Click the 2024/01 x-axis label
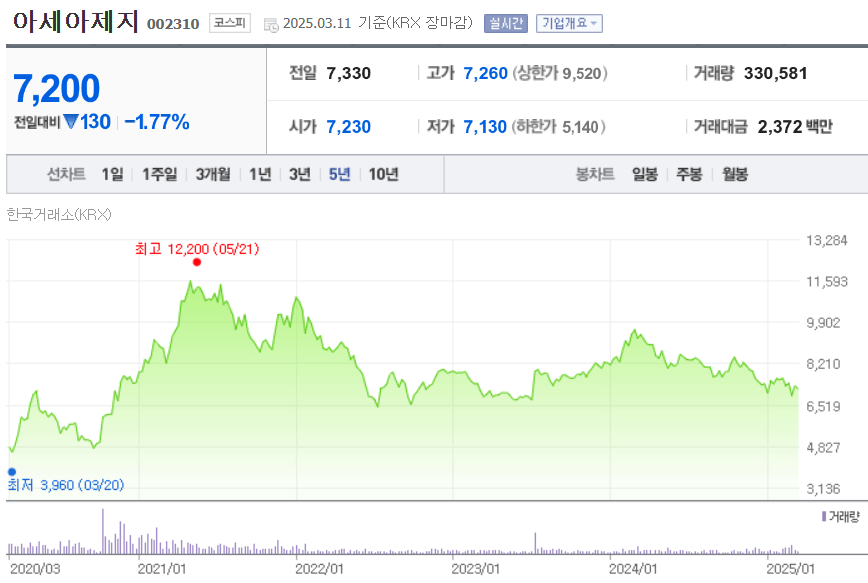Screen dimensions: 868x583 (633, 569)
